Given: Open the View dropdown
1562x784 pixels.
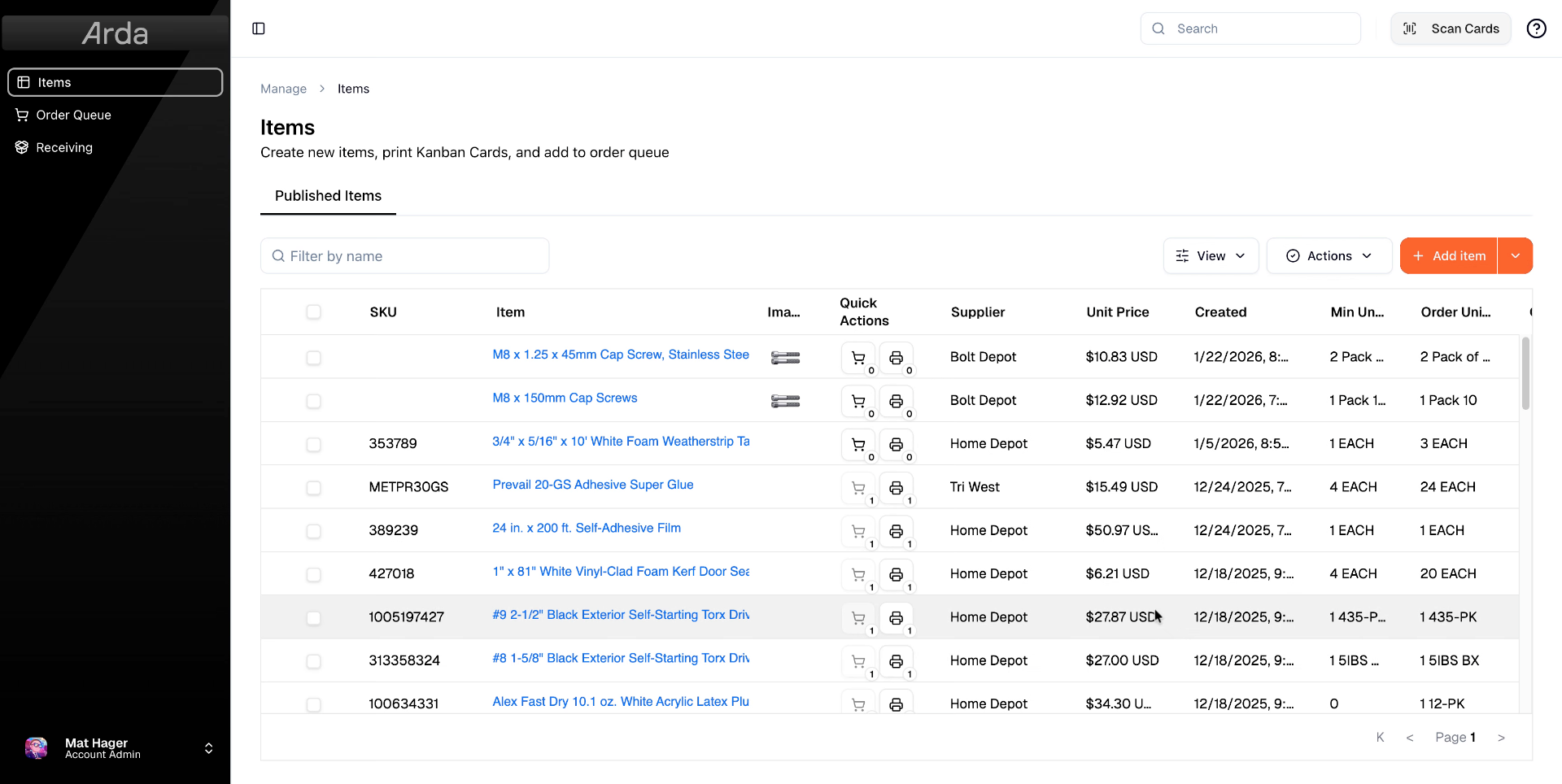Looking at the screenshot, I should pyautogui.click(x=1211, y=255).
